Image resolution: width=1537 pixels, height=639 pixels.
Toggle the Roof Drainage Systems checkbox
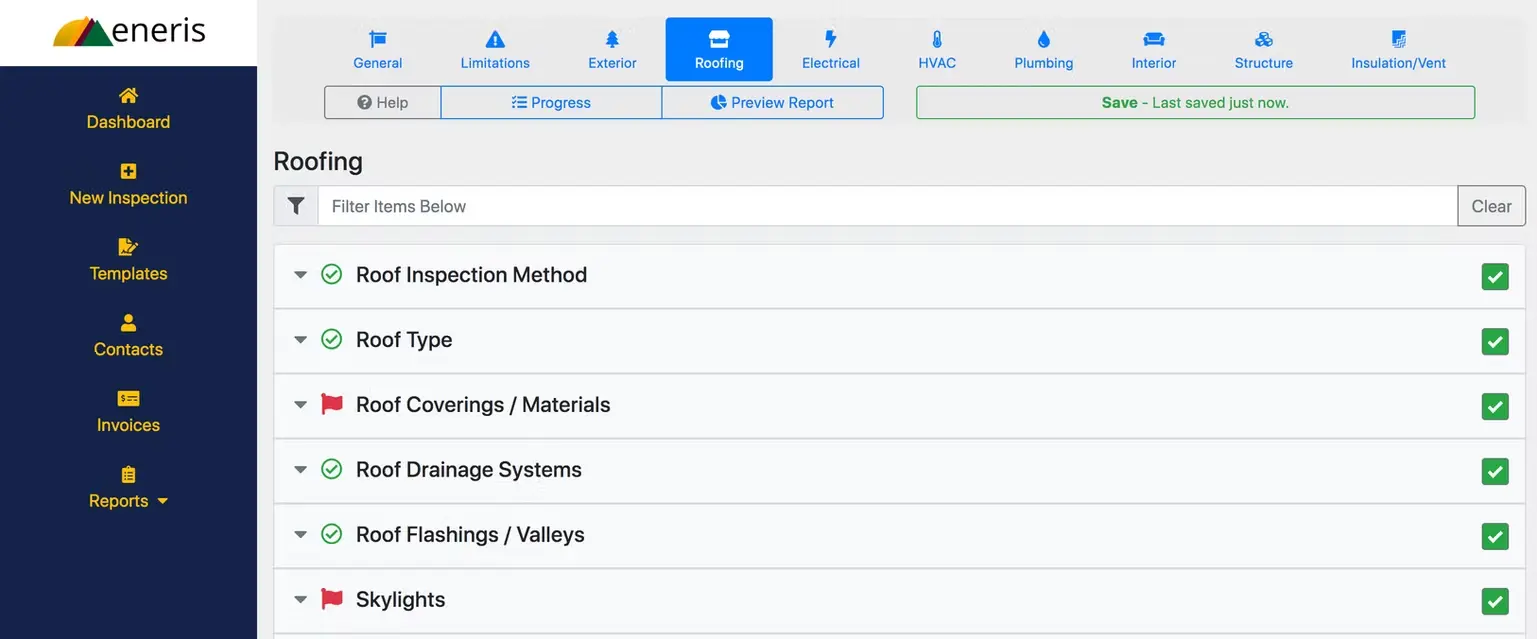click(1495, 471)
